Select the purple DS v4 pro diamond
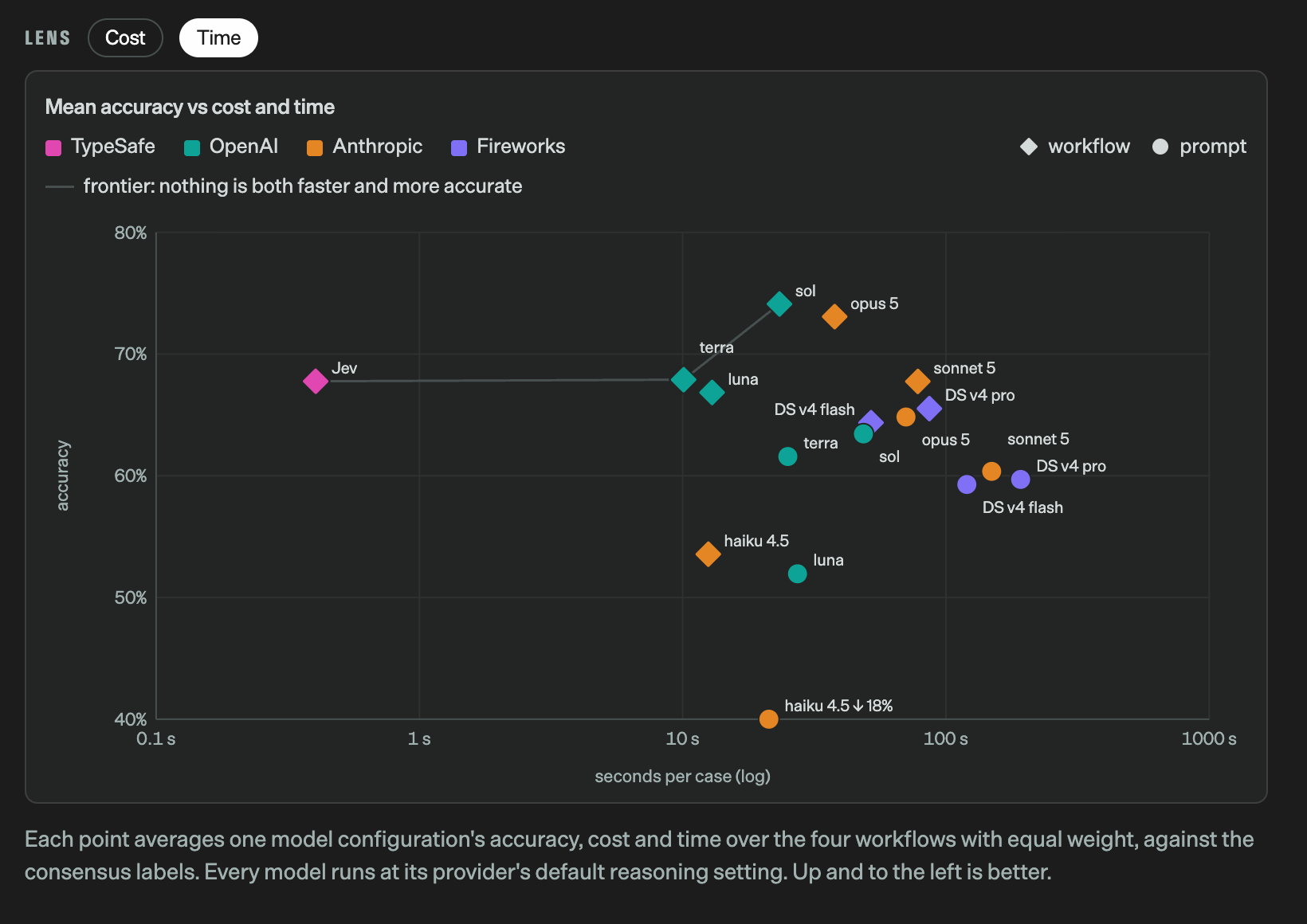The width and height of the screenshot is (1307, 924). (929, 409)
